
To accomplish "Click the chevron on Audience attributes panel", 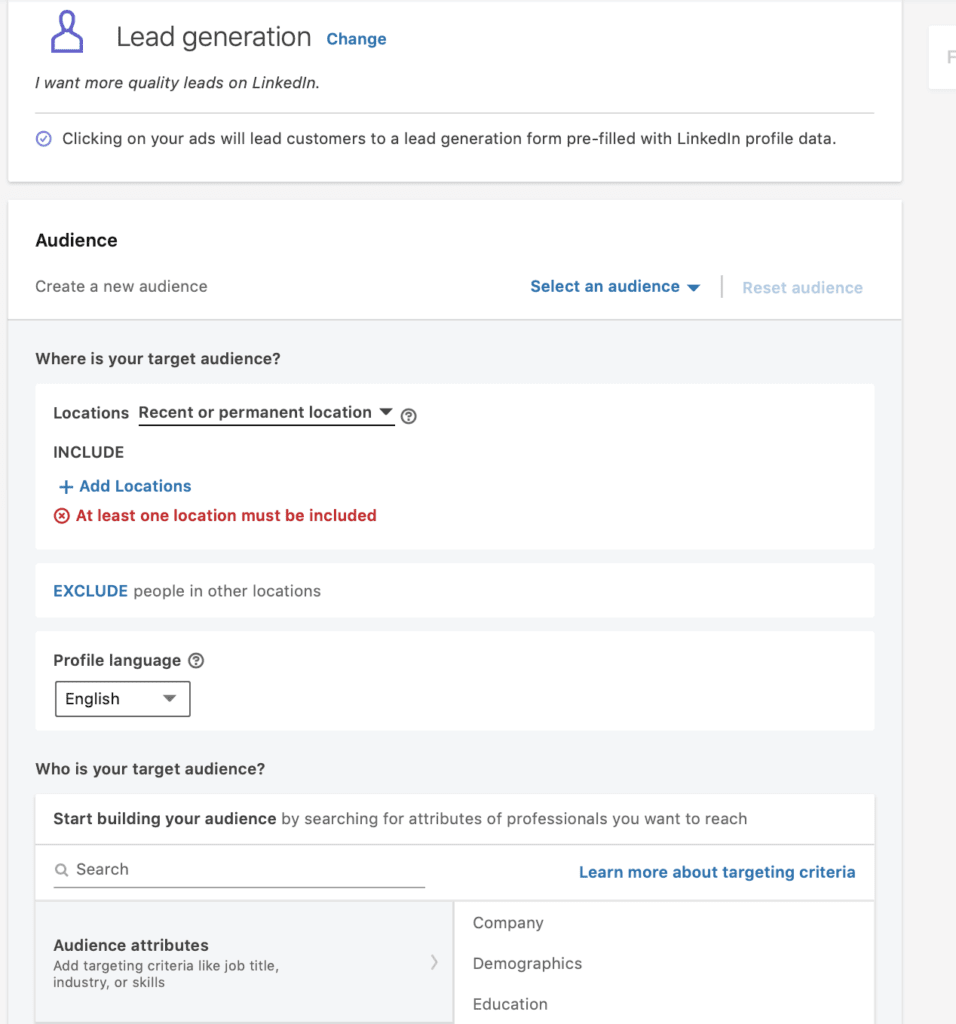I will click(x=435, y=962).
